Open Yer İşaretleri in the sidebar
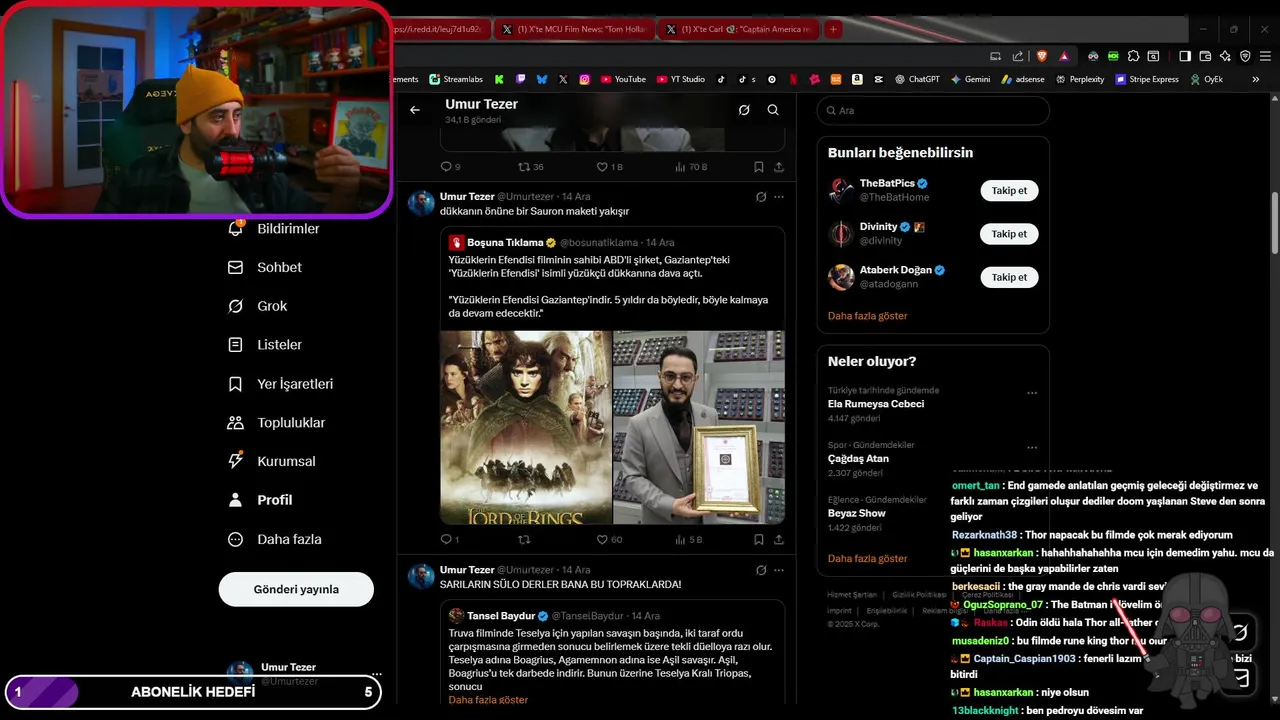1280x720 pixels. point(280,384)
